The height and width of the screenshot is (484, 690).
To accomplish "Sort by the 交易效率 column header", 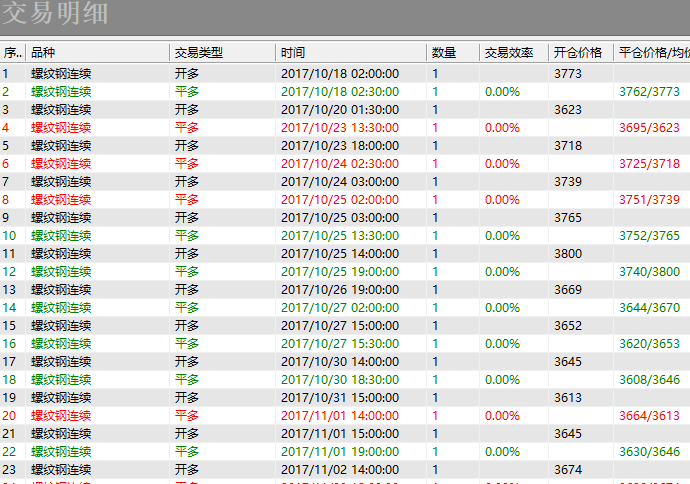I will [x=514, y=53].
